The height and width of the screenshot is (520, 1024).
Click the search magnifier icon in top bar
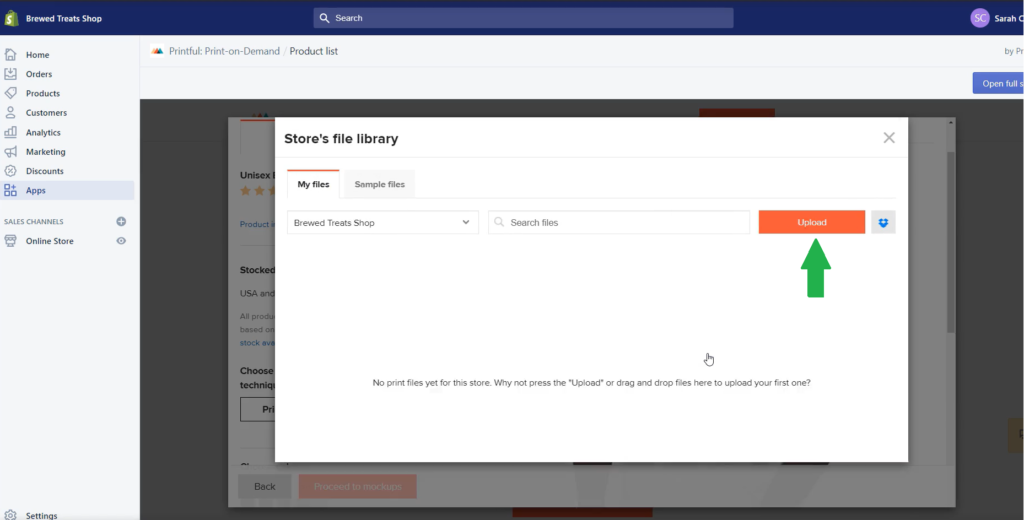pyautogui.click(x=325, y=18)
